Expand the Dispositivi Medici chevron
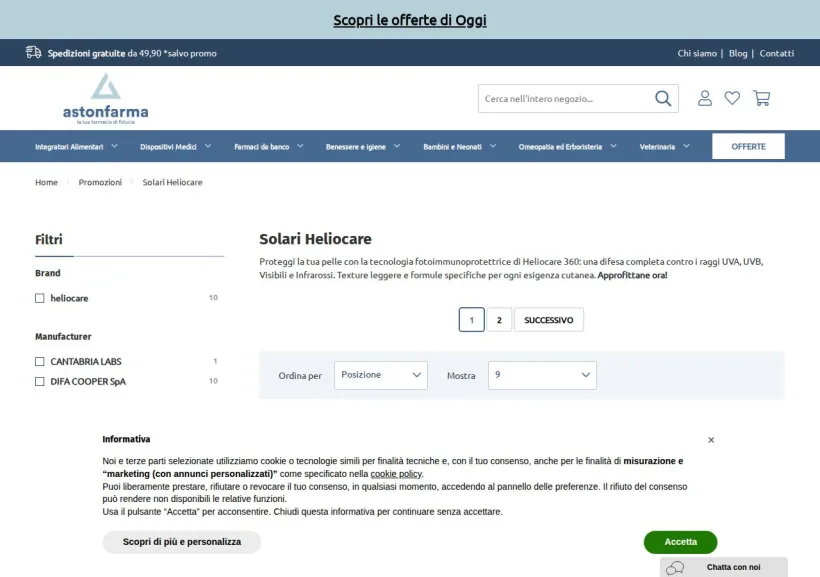This screenshot has height=577, width=820. tap(208, 146)
